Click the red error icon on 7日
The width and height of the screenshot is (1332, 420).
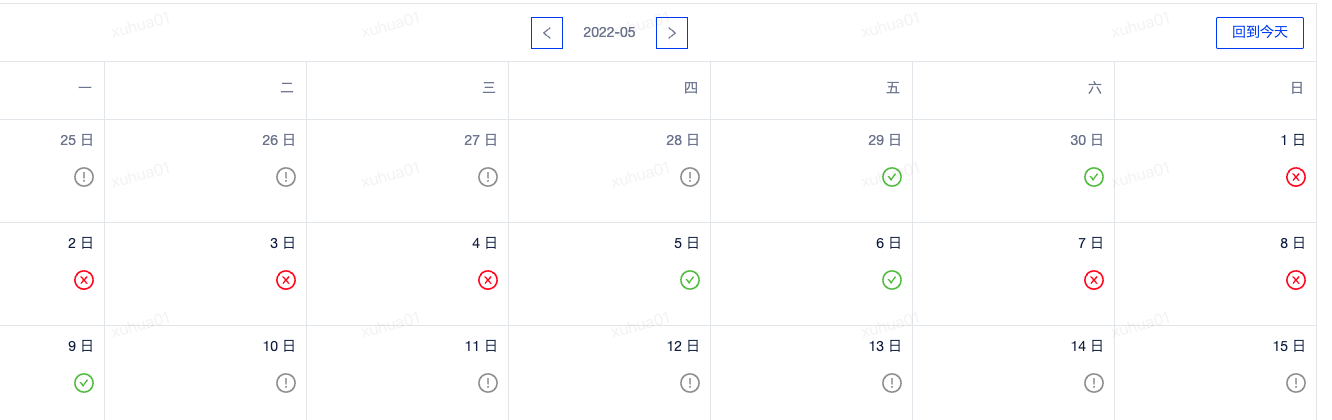[1094, 280]
